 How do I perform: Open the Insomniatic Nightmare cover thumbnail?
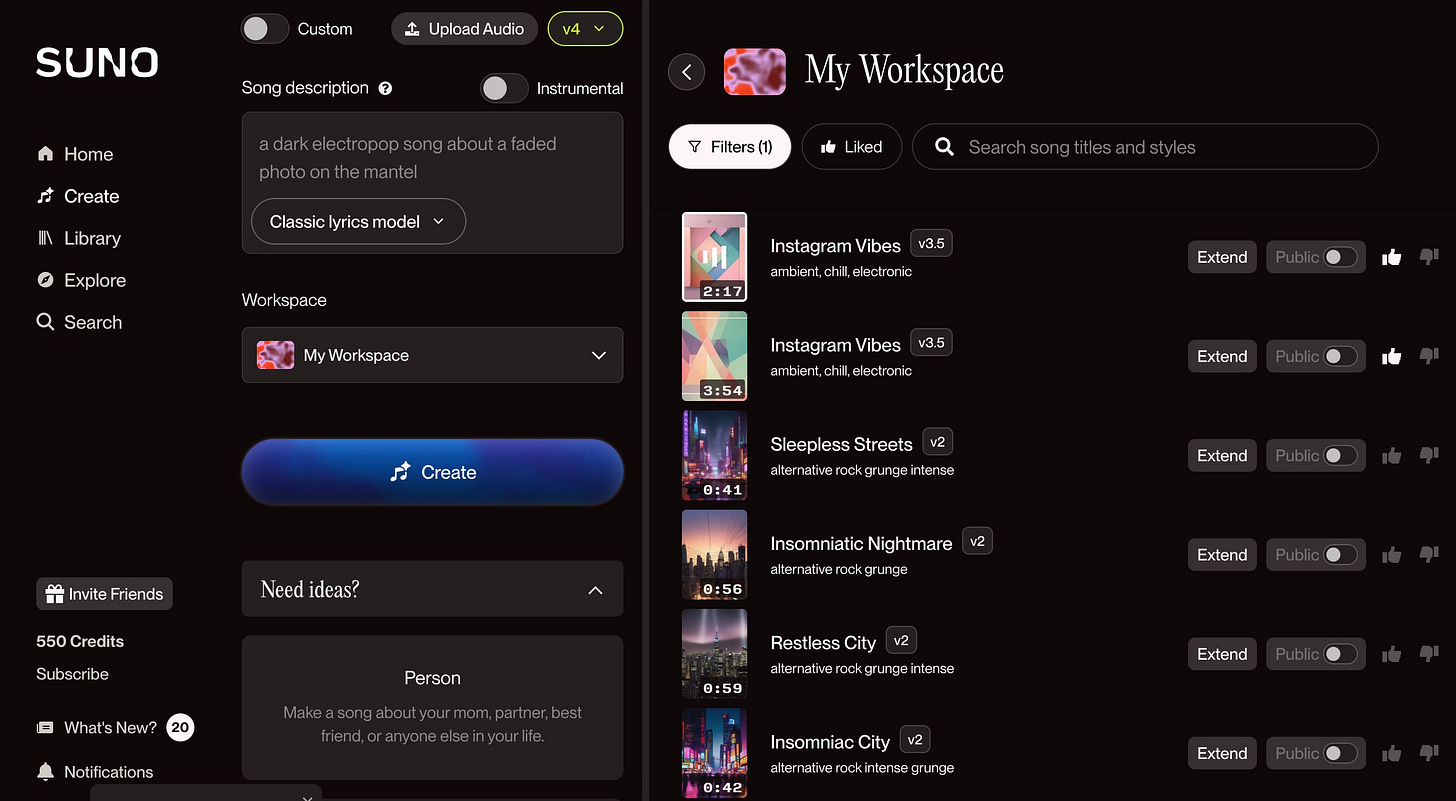714,554
